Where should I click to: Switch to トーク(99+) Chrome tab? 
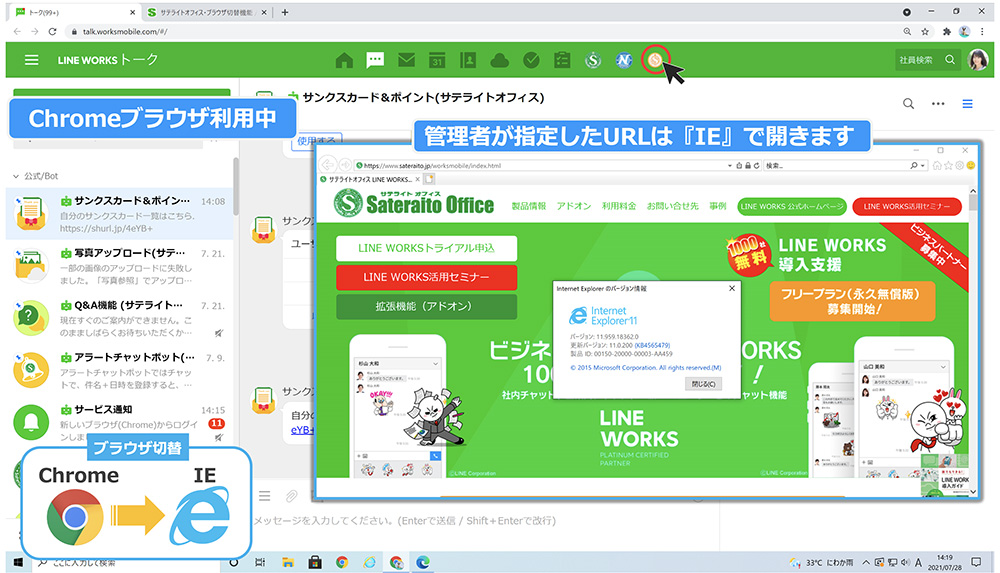point(73,12)
